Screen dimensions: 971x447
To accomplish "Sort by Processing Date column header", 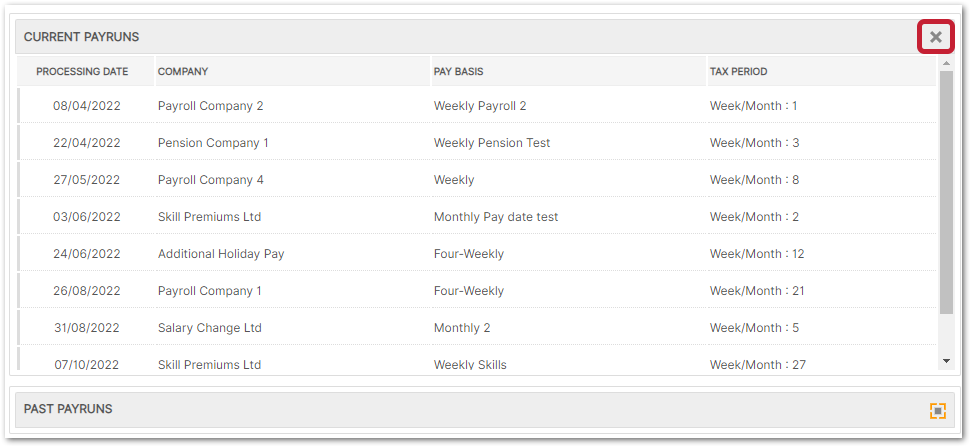I will coord(82,72).
